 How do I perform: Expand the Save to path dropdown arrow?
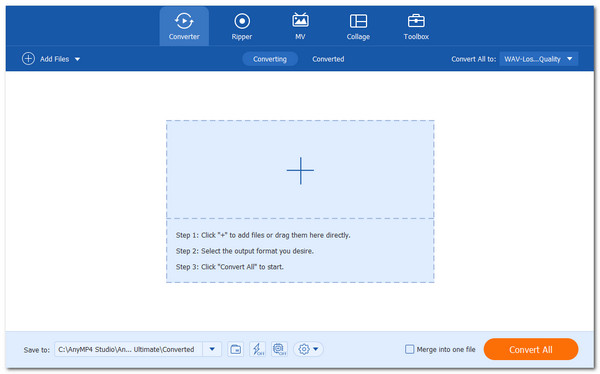(212, 349)
